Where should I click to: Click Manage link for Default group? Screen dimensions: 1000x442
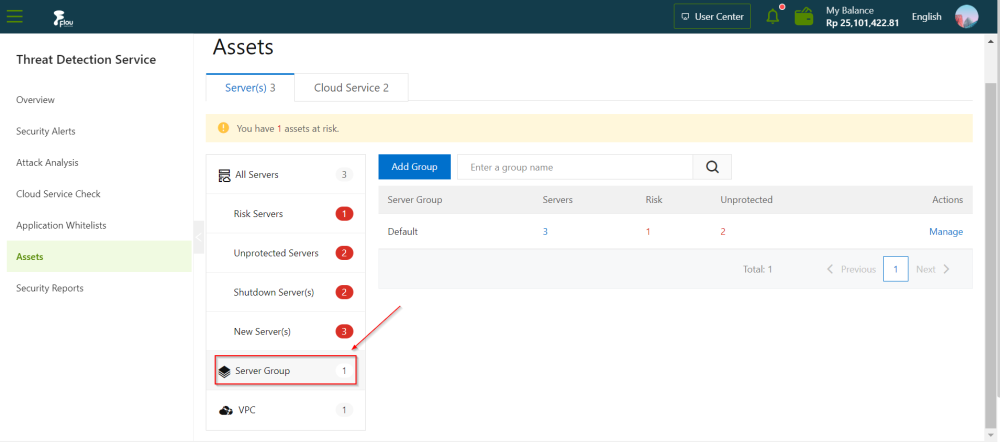coord(946,232)
